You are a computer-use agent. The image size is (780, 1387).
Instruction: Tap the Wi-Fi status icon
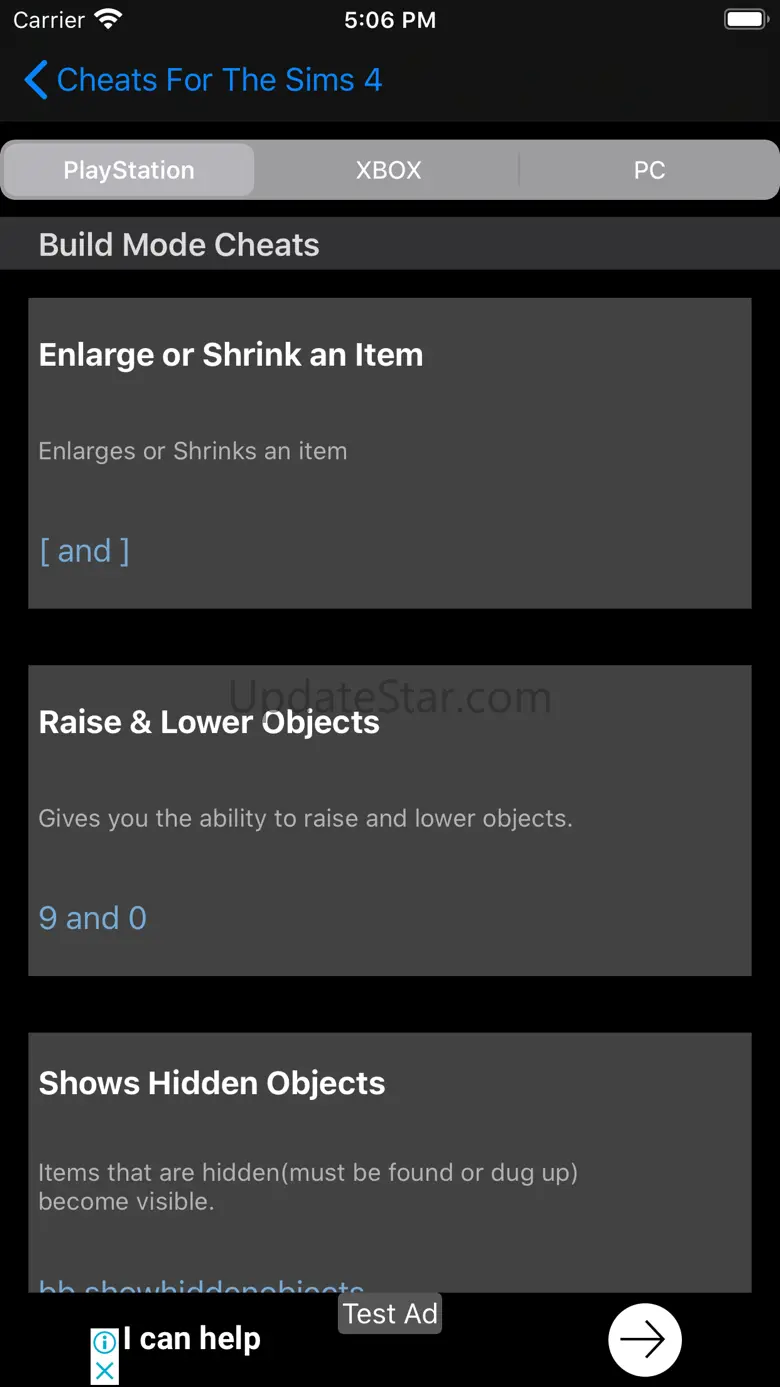point(107,19)
